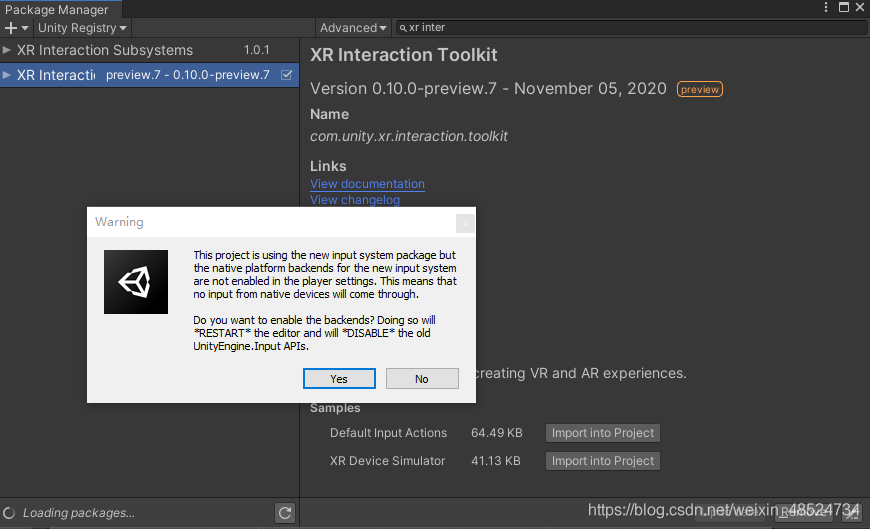The width and height of the screenshot is (870, 529).
Task: Import Default Input Actions into Project
Action: [x=603, y=433]
